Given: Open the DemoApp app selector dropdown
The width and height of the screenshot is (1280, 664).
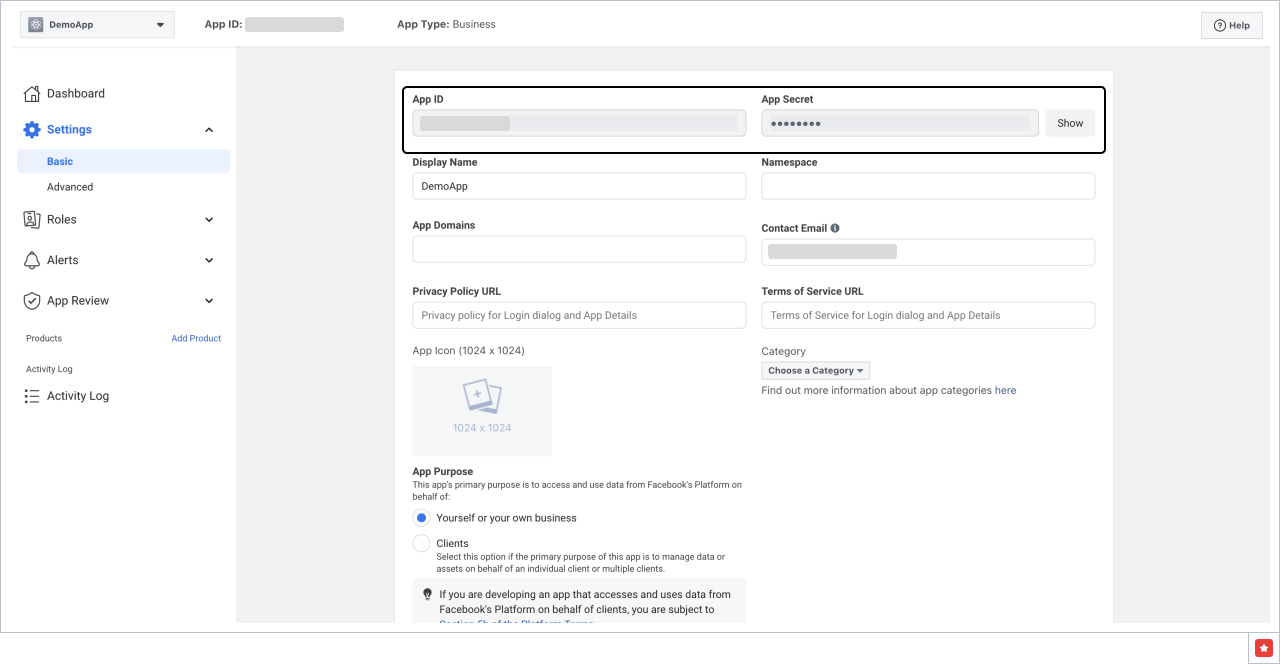Looking at the screenshot, I should pyautogui.click(x=96, y=24).
